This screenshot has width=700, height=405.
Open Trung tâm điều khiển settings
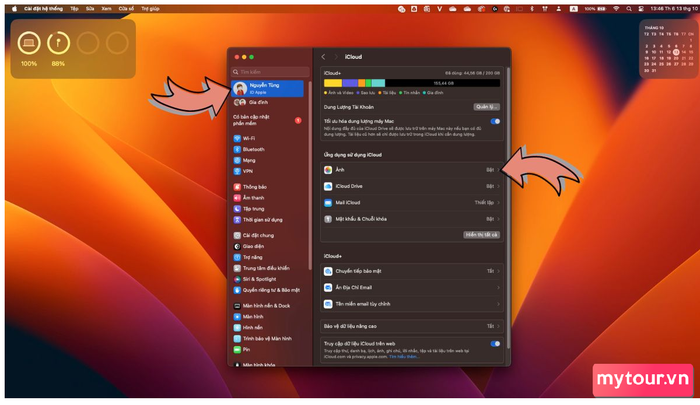click(266, 267)
